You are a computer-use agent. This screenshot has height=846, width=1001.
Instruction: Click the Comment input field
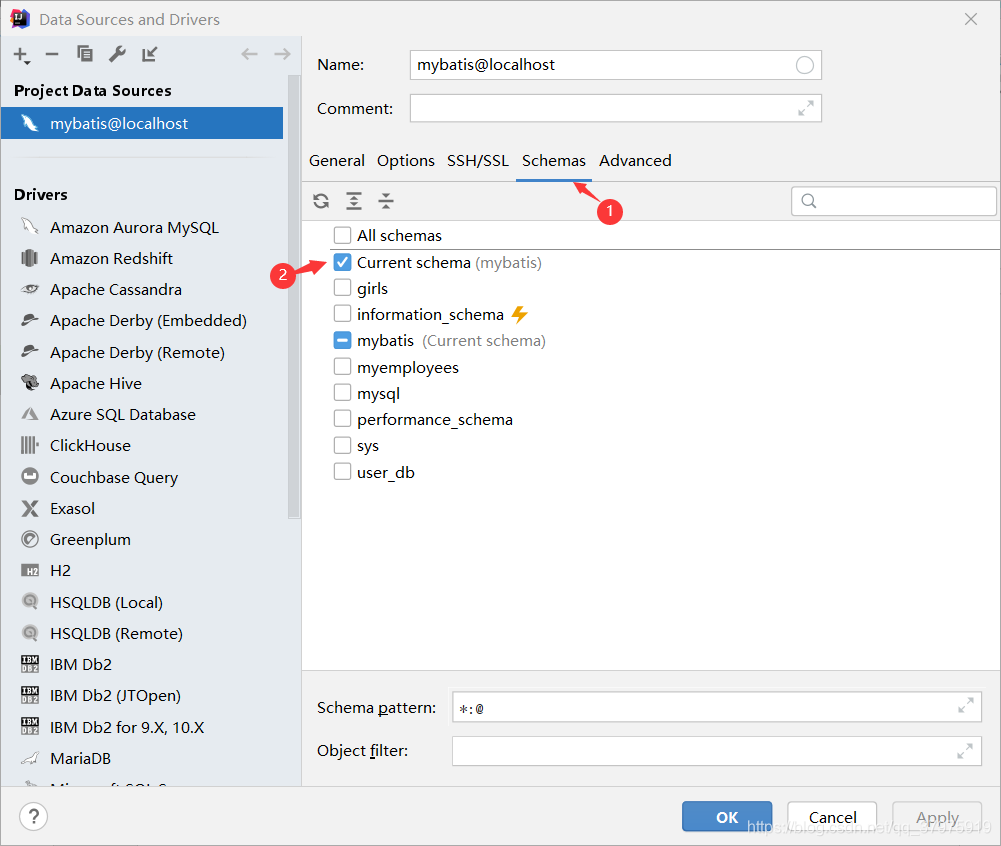(x=615, y=109)
